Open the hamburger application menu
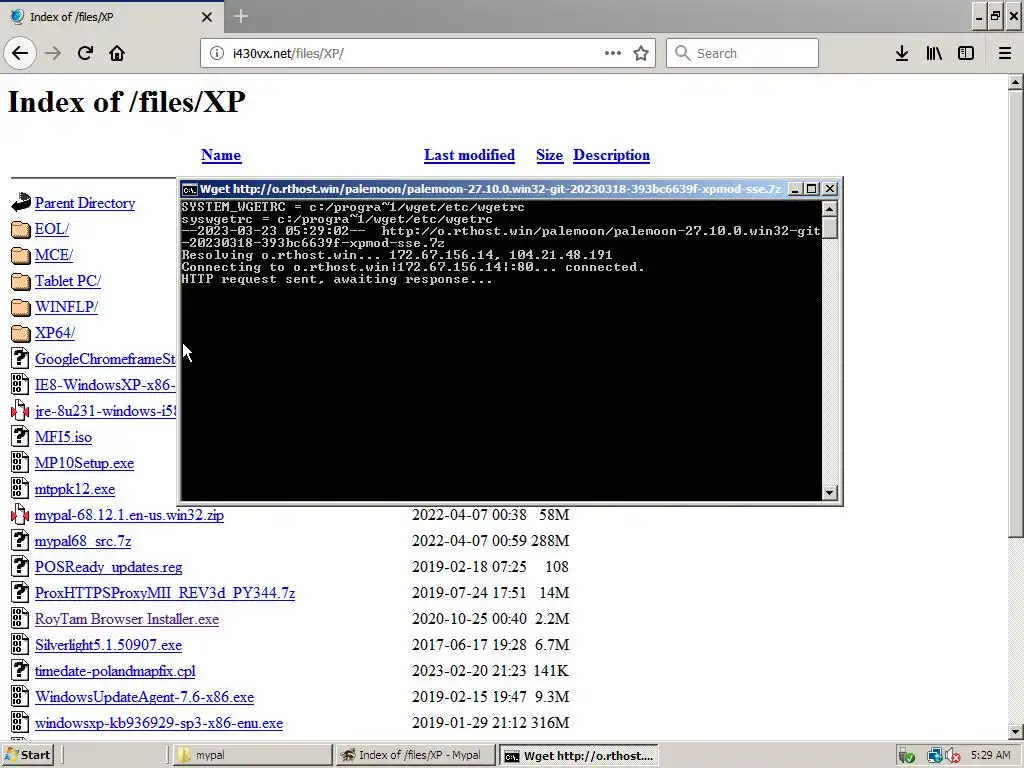 [1004, 53]
